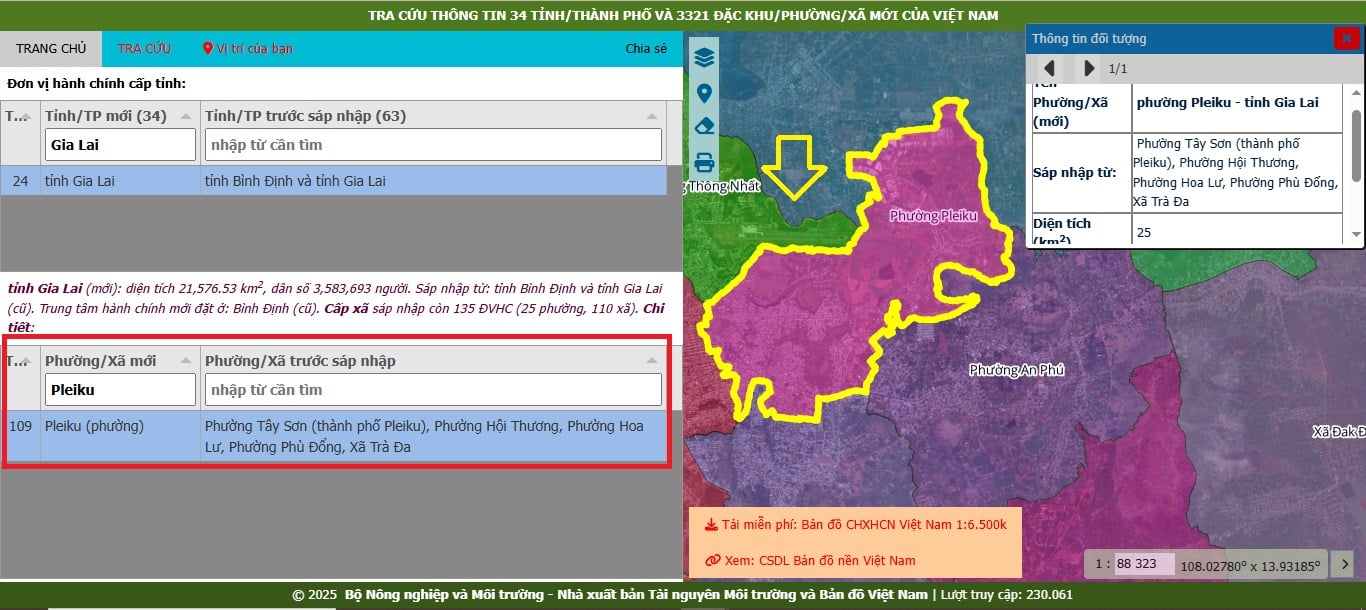This screenshot has height=610, width=1366.
Task: Click the coordinates readout 108.02780° x 13.93185°
Action: (1250, 565)
